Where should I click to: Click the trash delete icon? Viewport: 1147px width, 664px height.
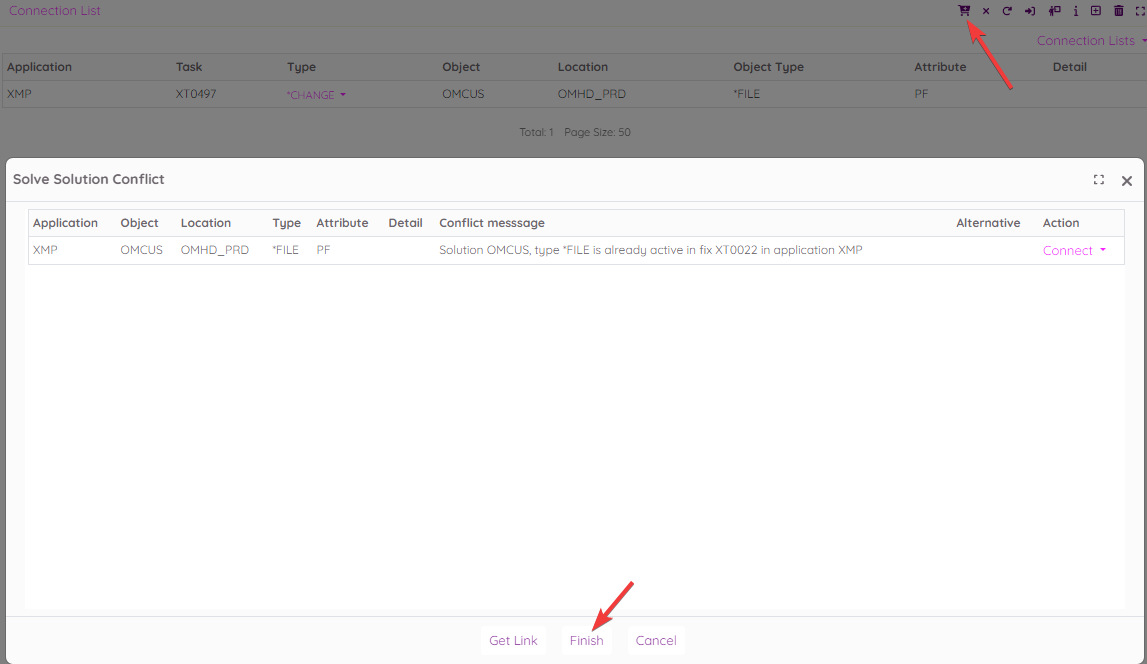(1119, 11)
